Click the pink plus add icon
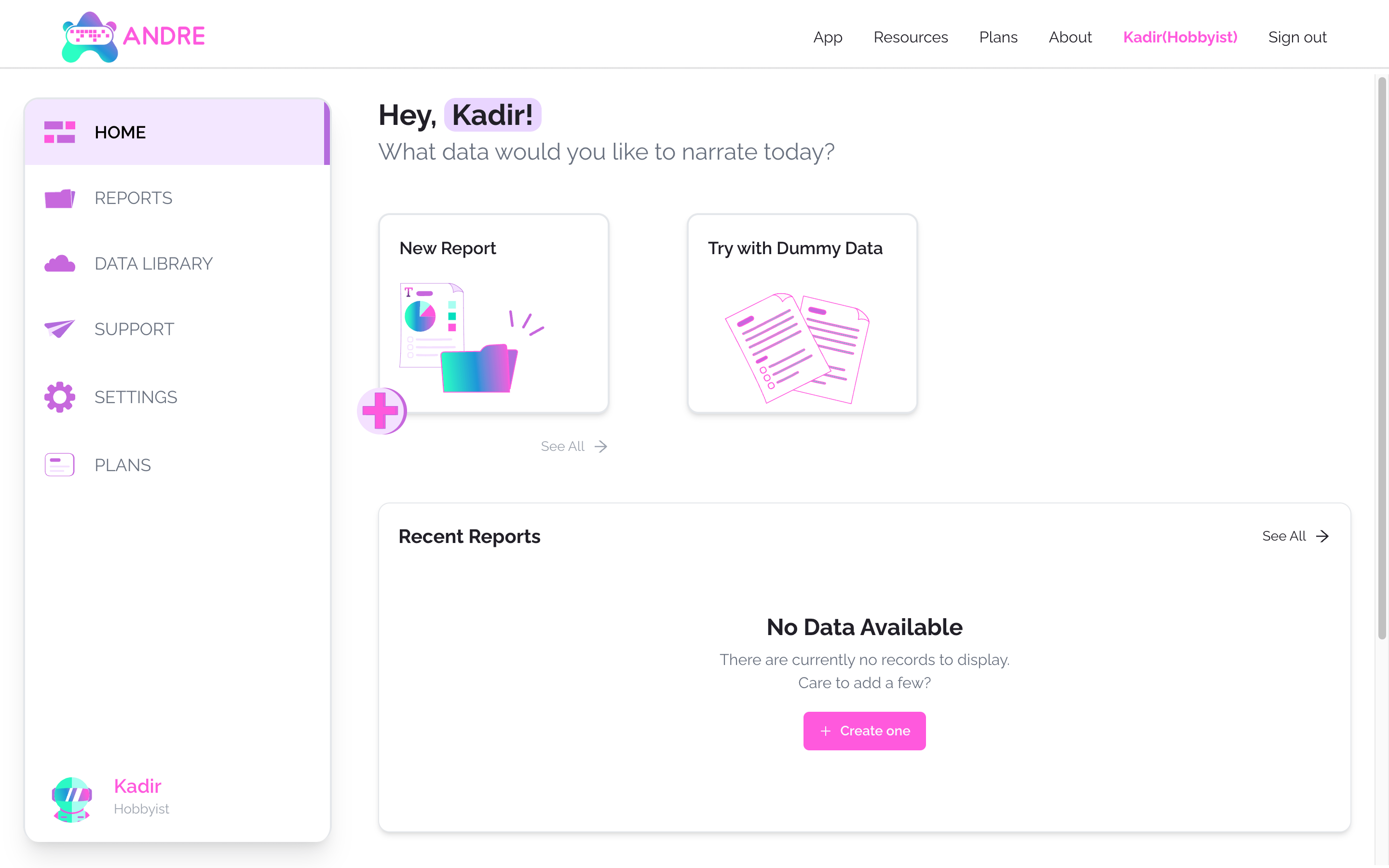 click(381, 410)
